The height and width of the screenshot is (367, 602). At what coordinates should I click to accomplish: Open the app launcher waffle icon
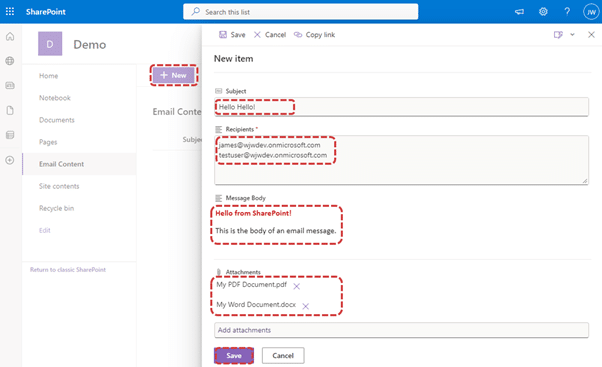click(10, 12)
